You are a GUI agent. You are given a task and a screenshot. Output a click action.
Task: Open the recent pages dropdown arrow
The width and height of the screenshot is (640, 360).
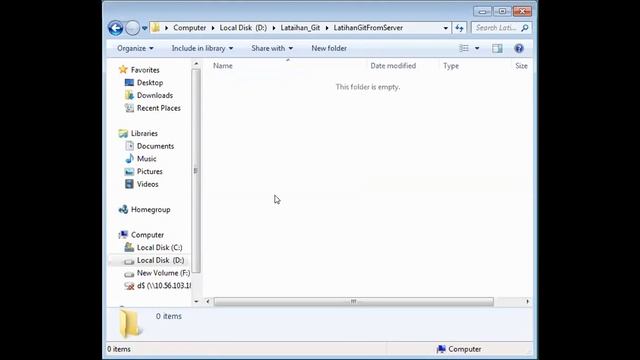tap(144, 28)
